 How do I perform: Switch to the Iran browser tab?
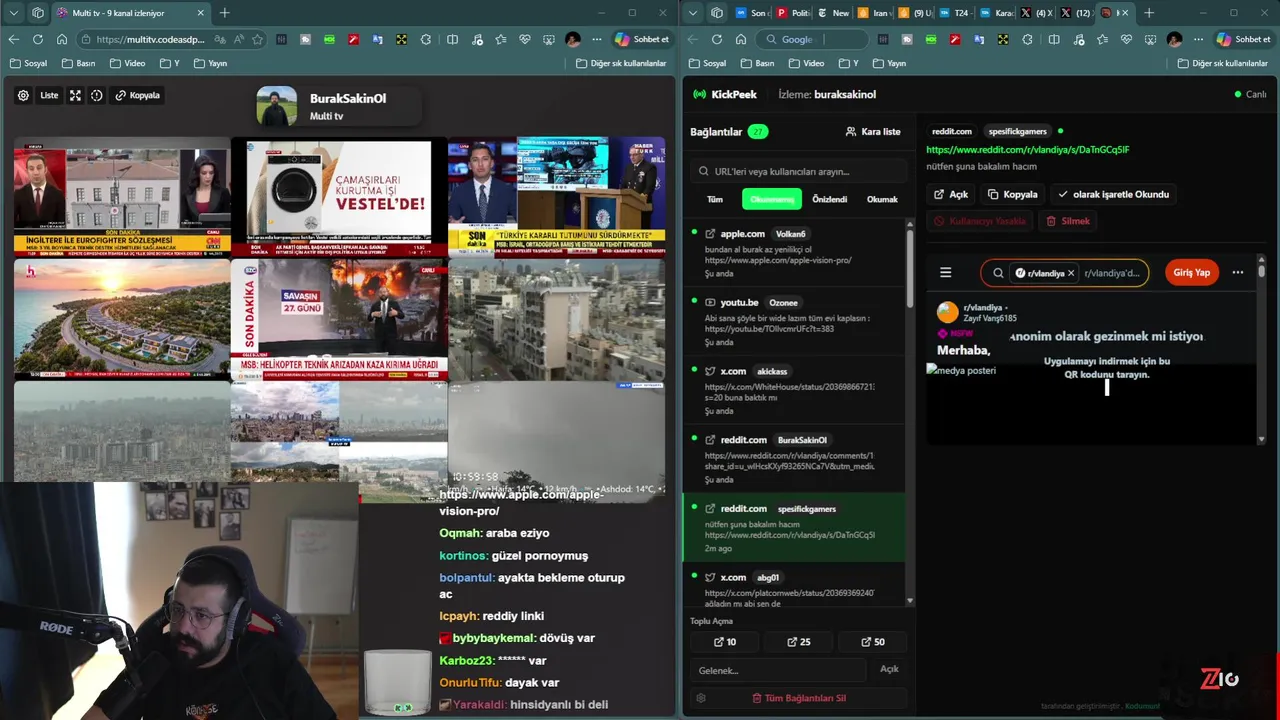coord(874,13)
